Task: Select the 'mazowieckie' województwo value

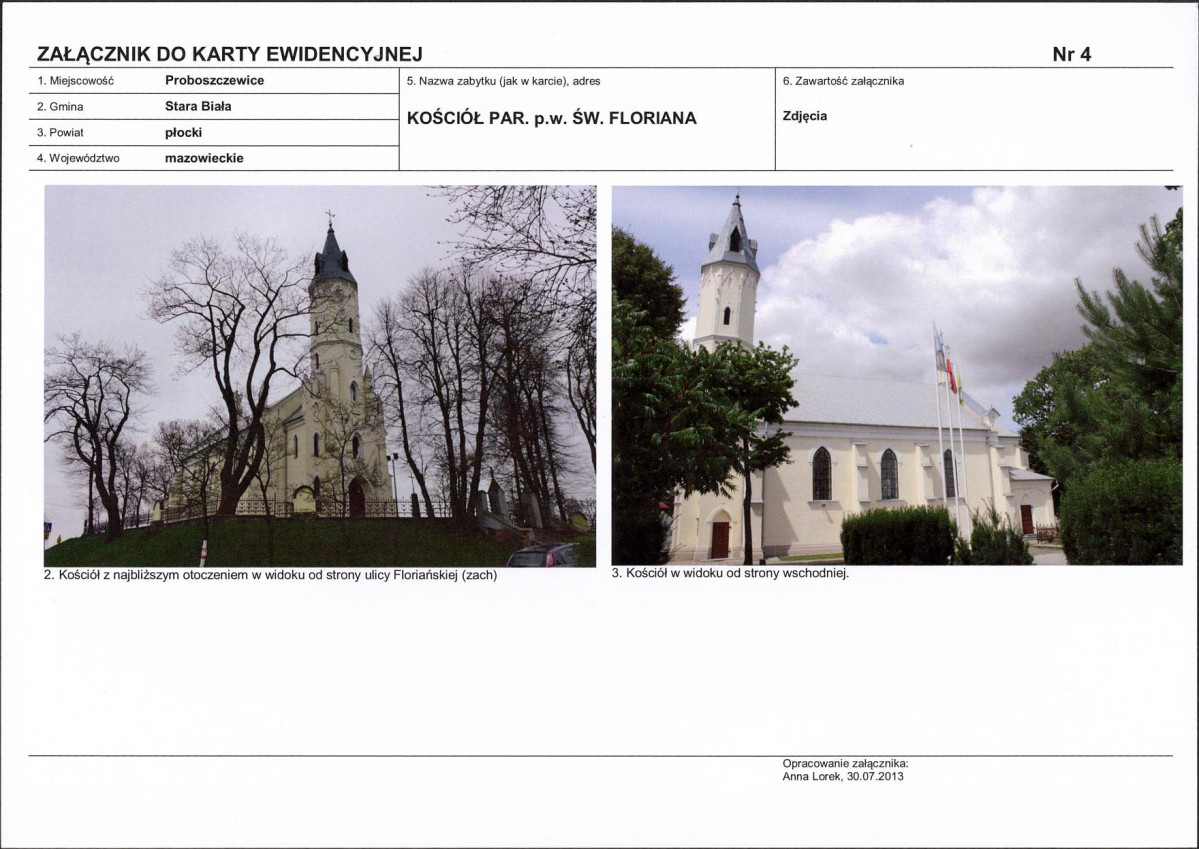Action: (204, 158)
